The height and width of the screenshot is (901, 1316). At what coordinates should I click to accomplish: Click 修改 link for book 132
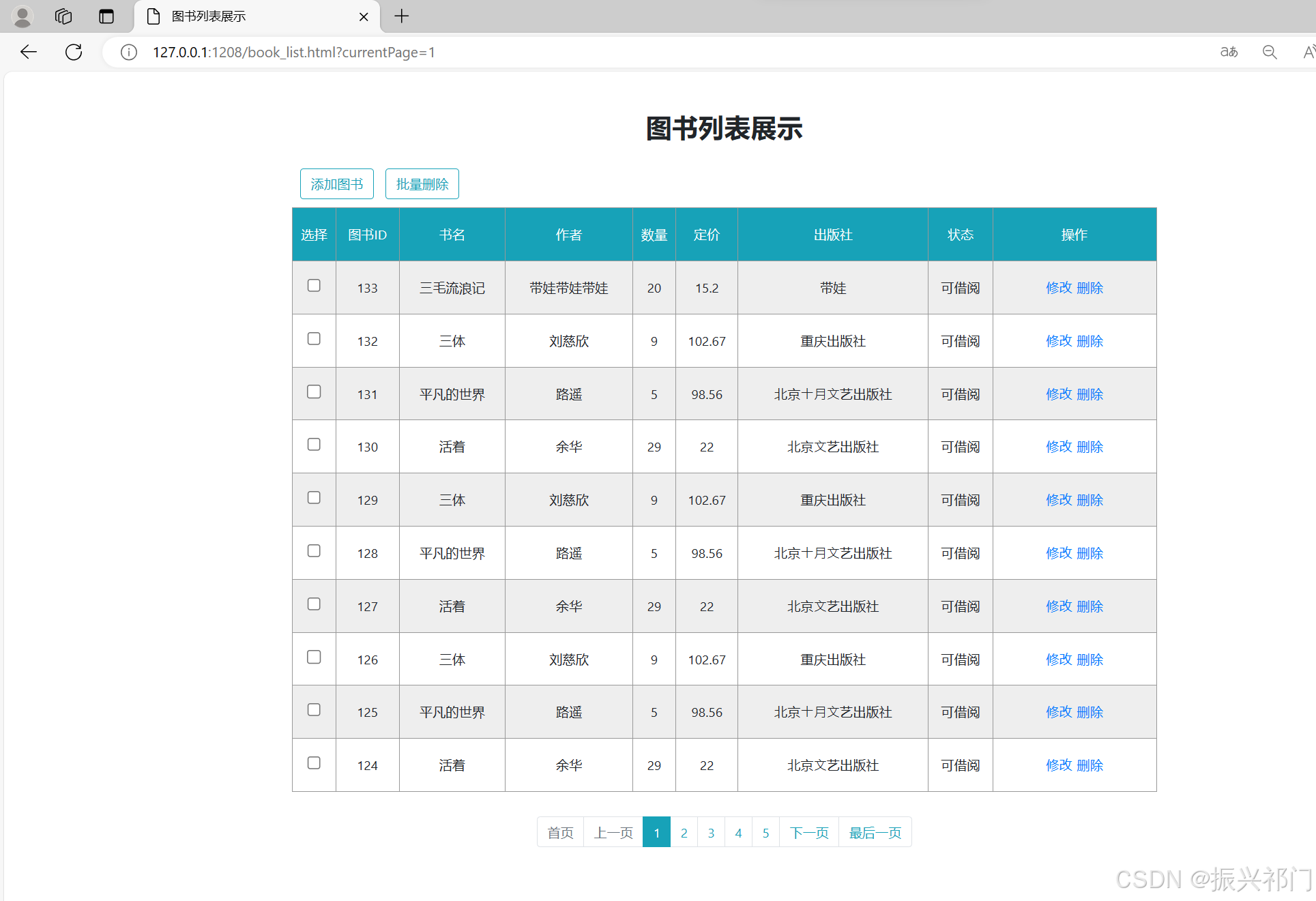[1059, 341]
